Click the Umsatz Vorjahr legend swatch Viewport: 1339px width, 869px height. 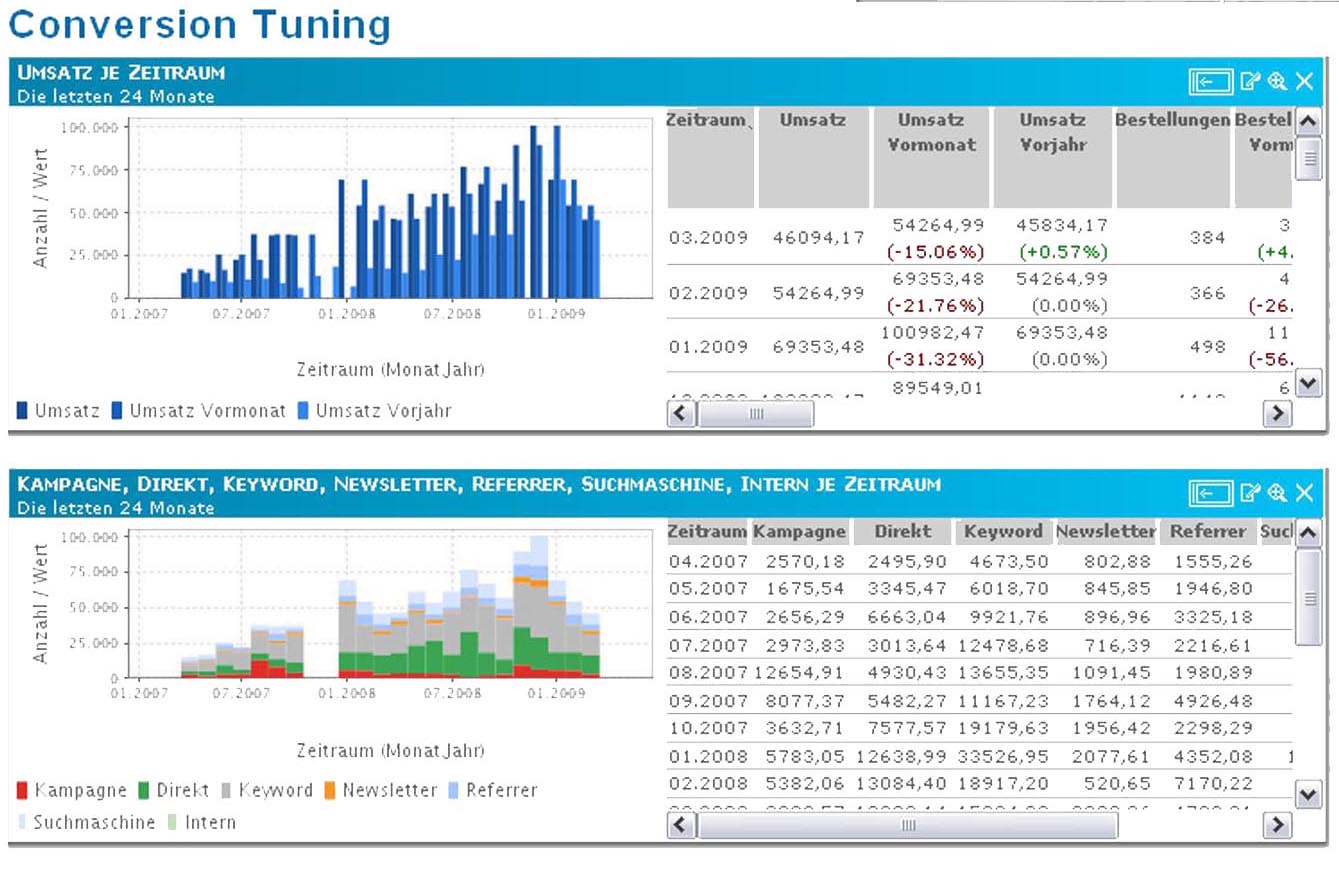(x=303, y=411)
